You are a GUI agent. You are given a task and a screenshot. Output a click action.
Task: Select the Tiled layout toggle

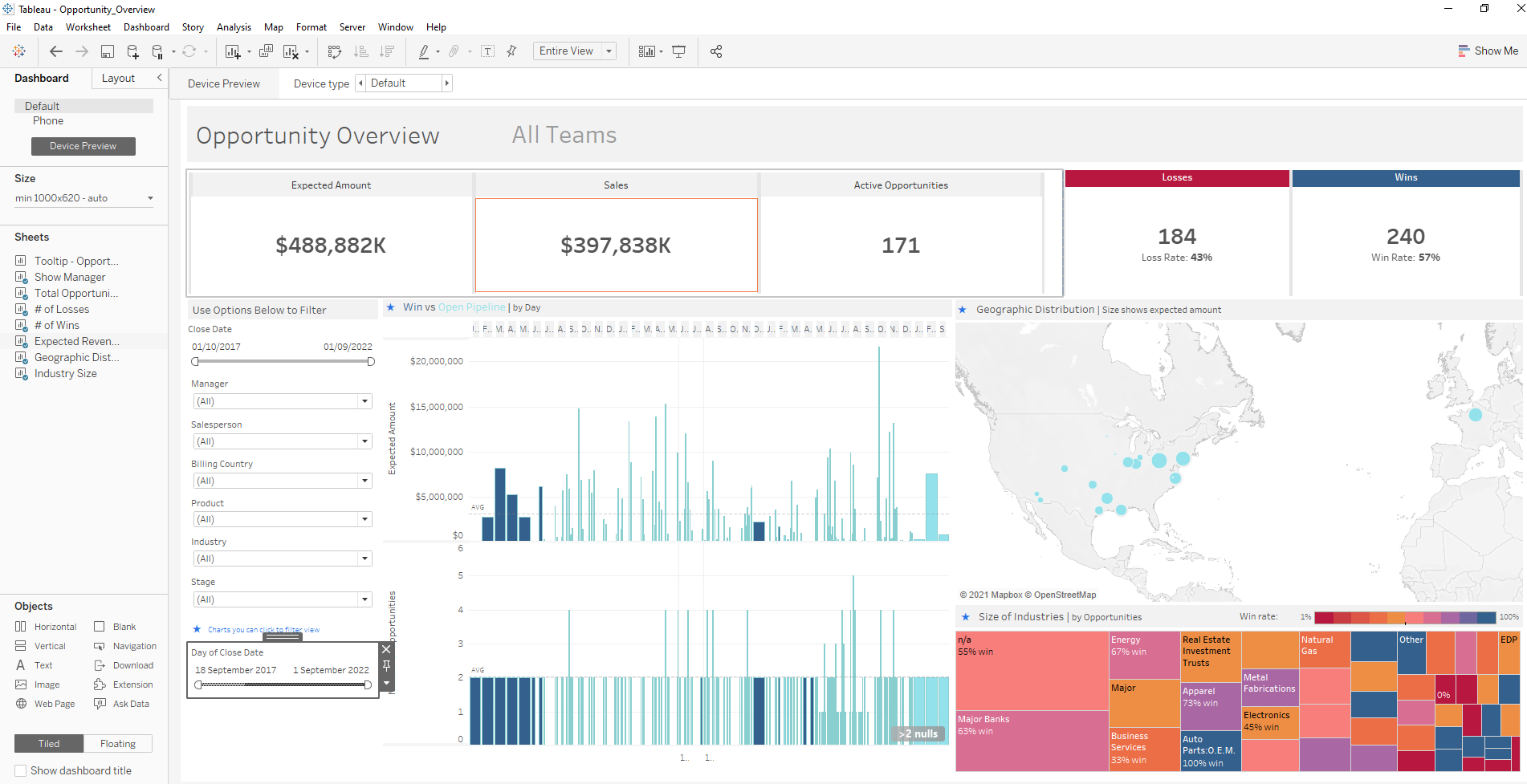click(49, 744)
